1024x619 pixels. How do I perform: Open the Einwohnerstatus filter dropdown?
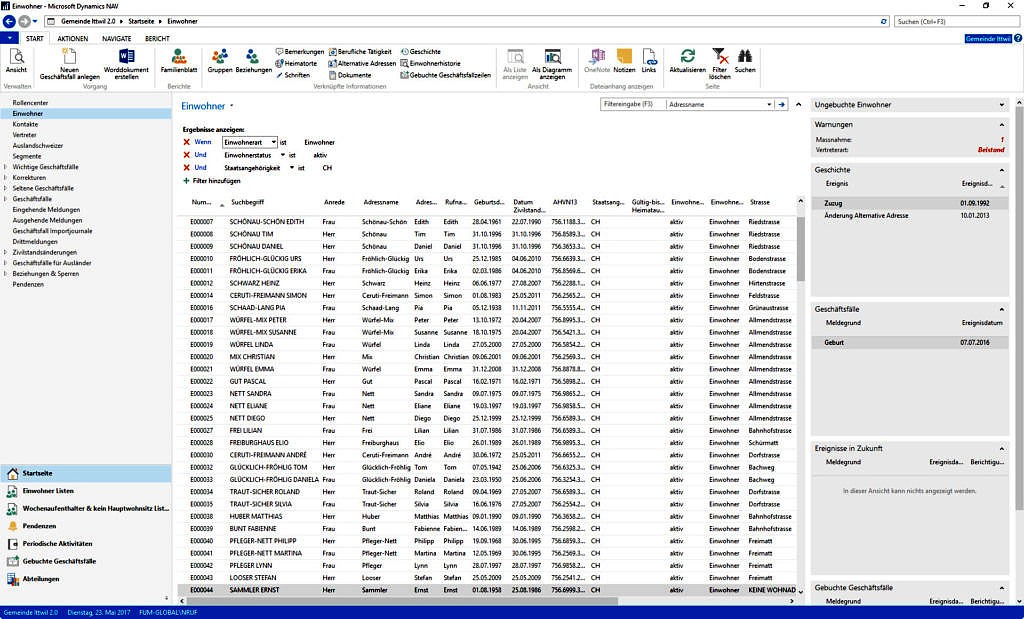pyautogui.click(x=283, y=155)
